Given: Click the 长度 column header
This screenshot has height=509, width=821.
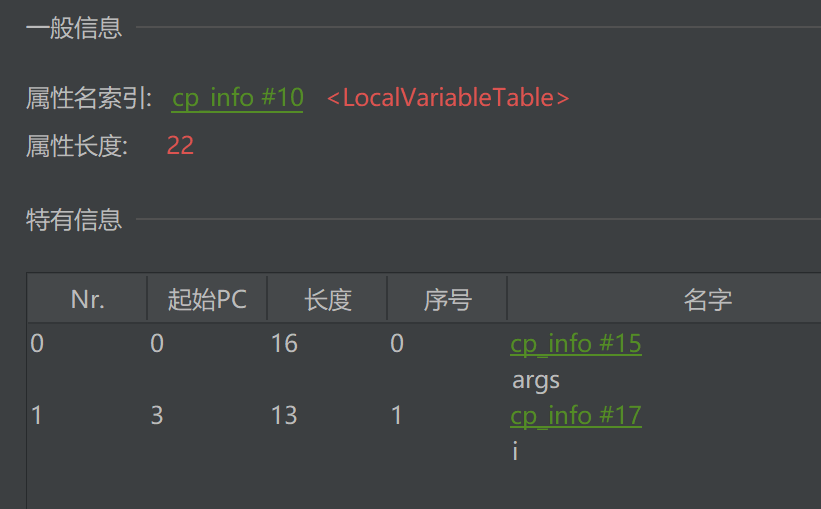Looking at the screenshot, I should coord(328,300).
